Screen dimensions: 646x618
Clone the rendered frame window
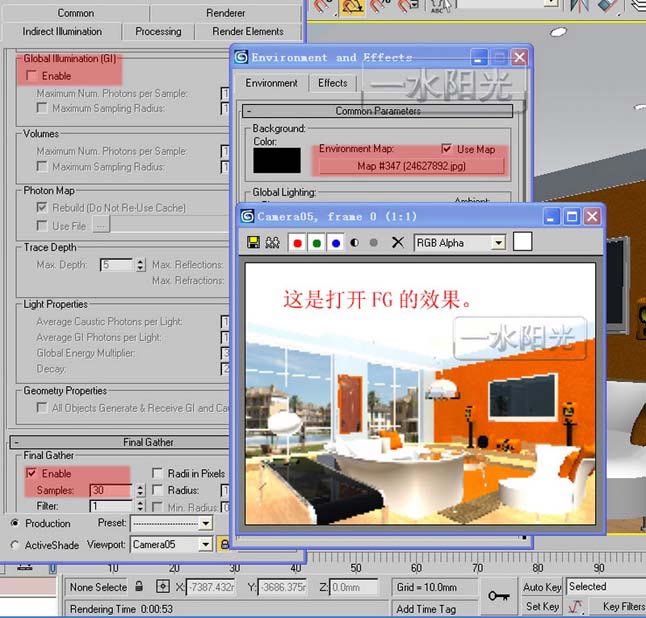point(272,243)
